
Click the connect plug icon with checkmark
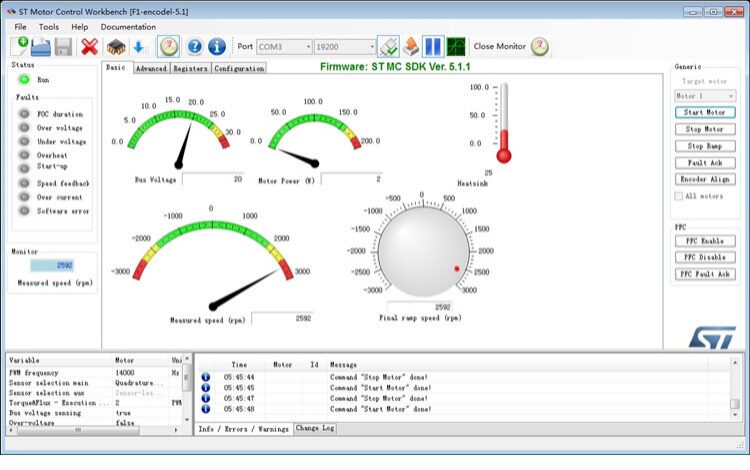point(388,46)
